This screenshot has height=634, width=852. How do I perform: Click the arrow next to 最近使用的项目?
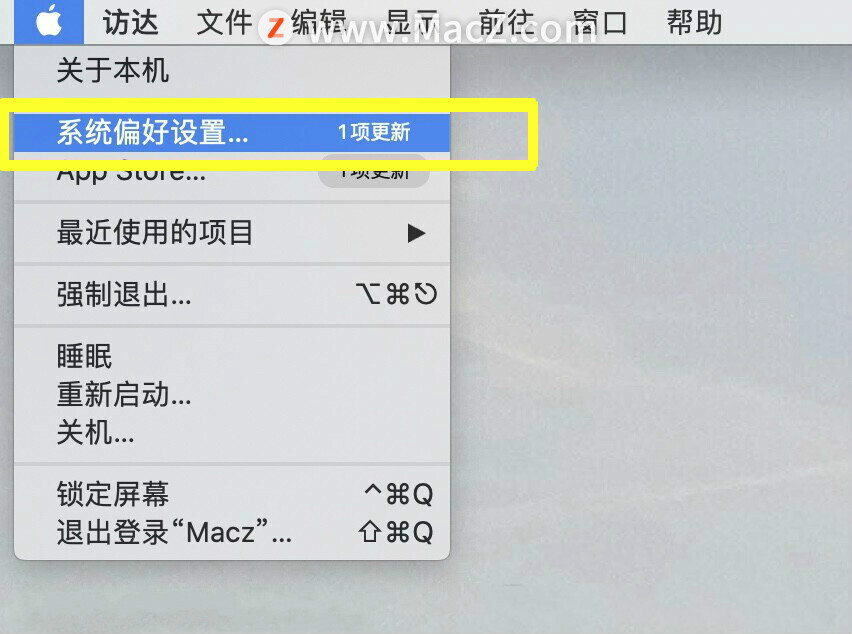[416, 233]
